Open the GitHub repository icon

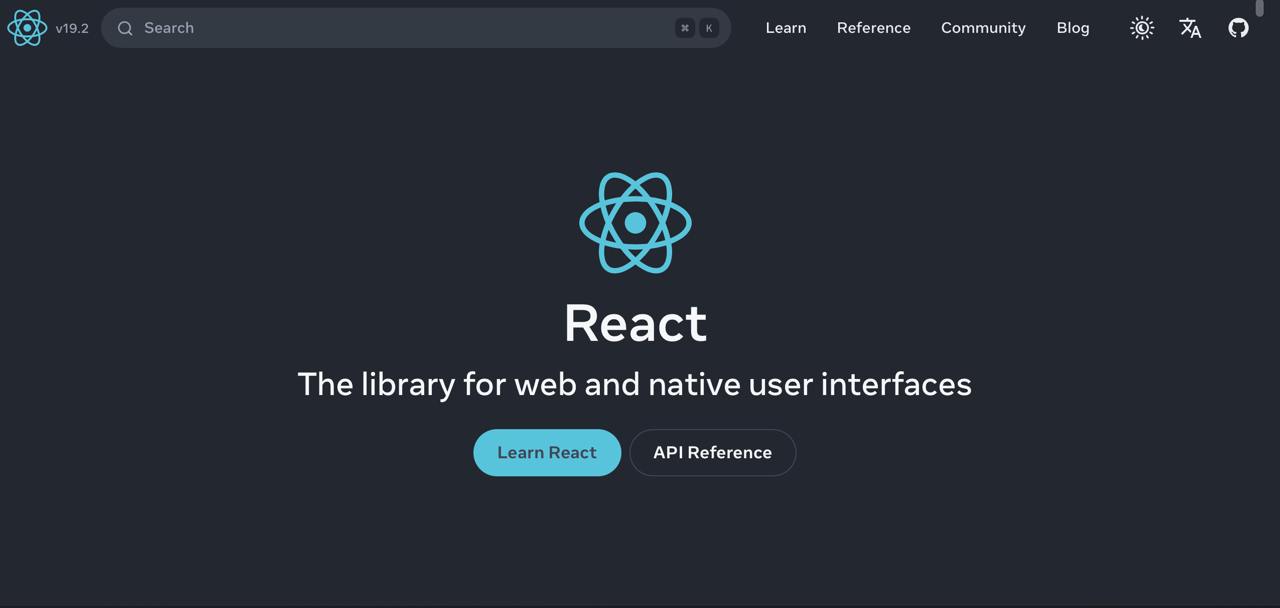1239,28
